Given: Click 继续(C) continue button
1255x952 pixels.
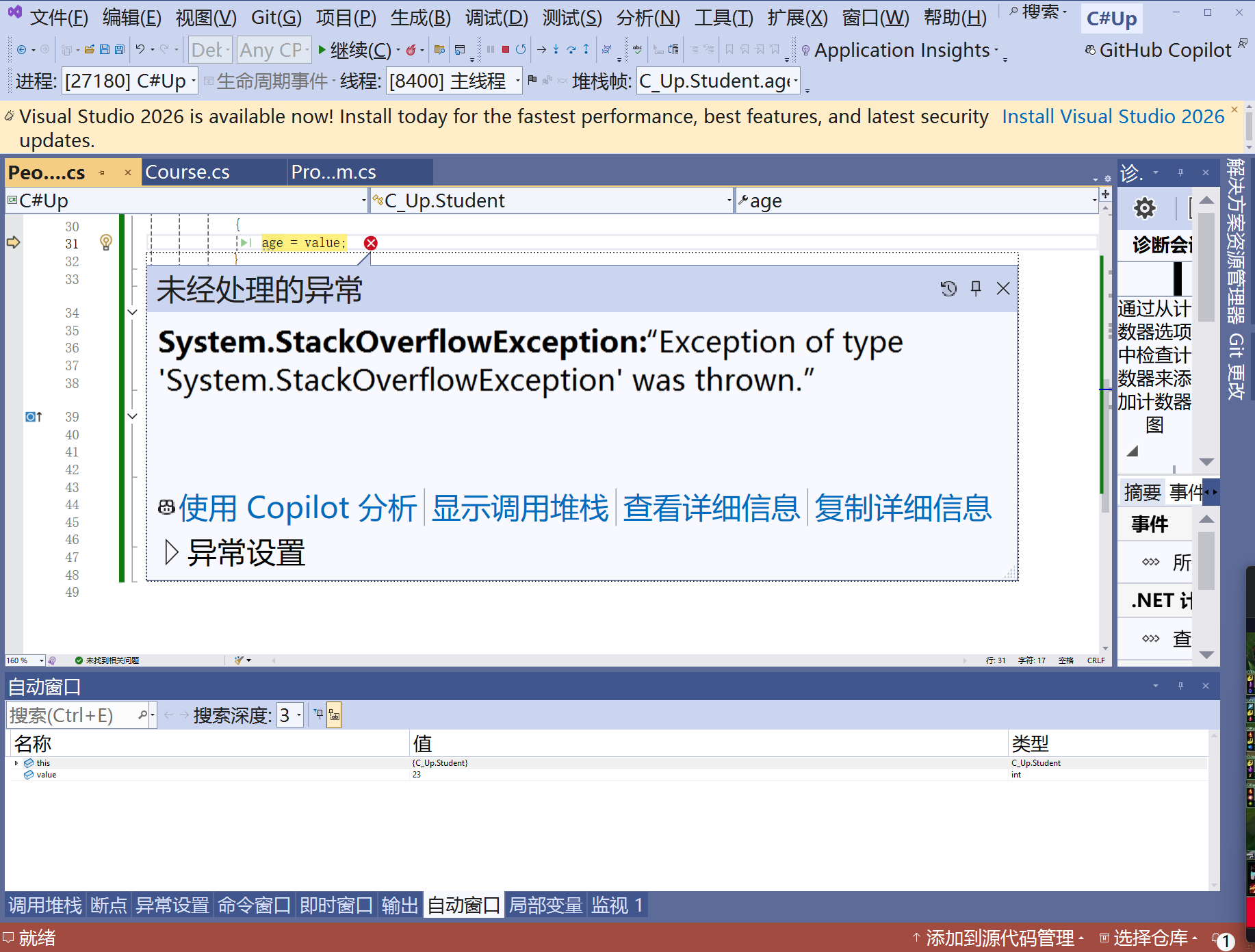Looking at the screenshot, I should 354,50.
